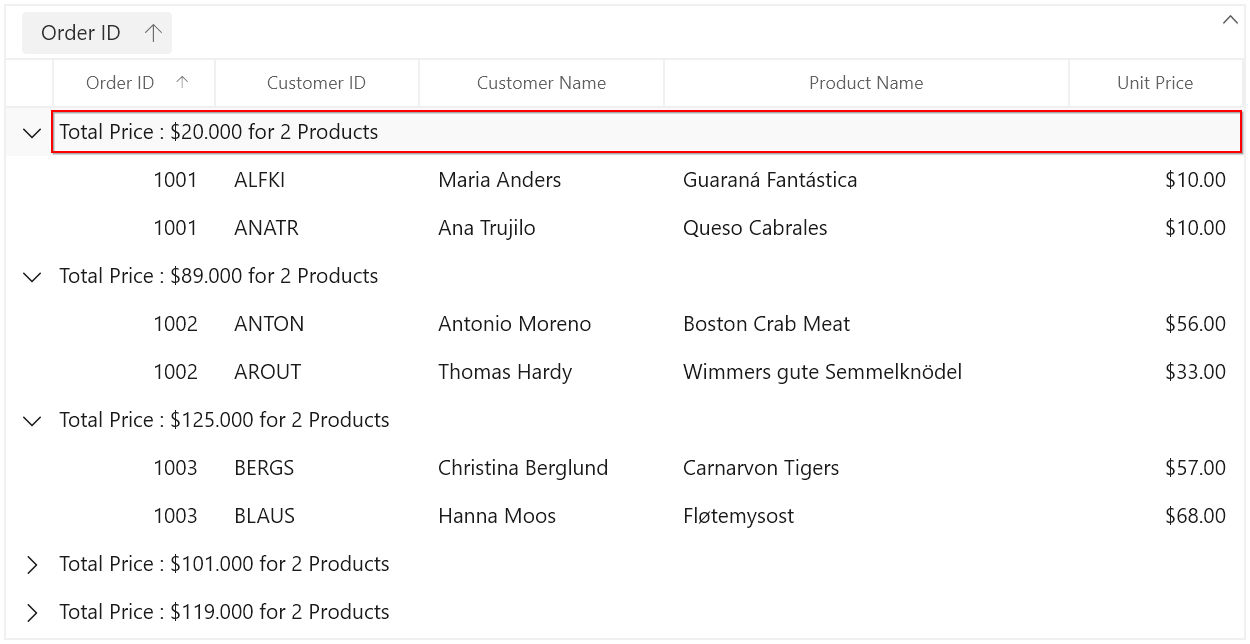Click the Wimmers gute Semmelknödel product cell
The width and height of the screenshot is (1250, 644).
coord(867,372)
